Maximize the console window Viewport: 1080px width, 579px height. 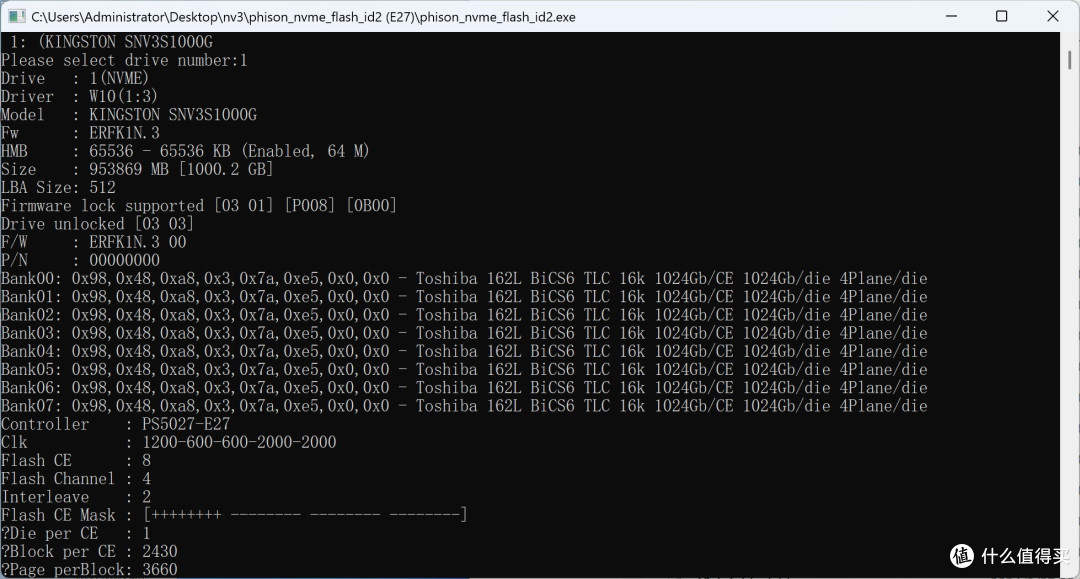(x=1001, y=16)
